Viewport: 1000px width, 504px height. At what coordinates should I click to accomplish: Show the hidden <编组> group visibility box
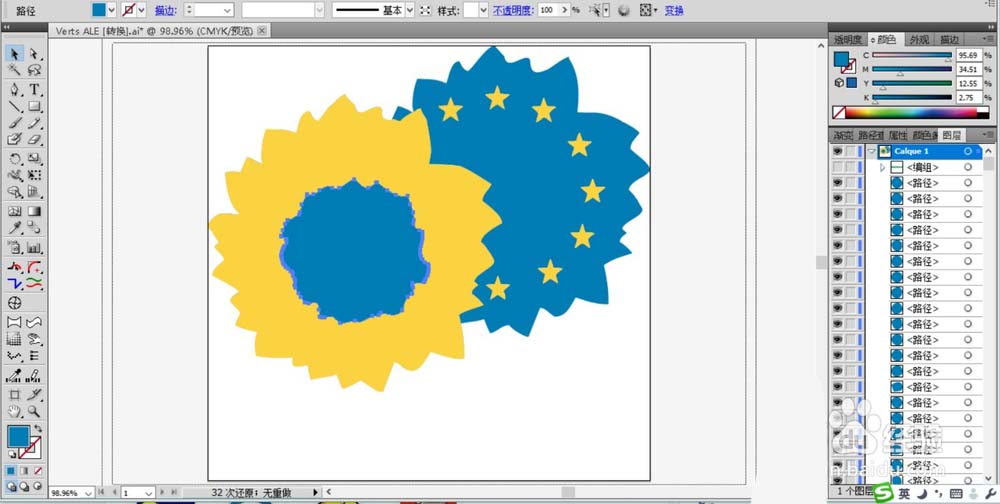(x=837, y=167)
